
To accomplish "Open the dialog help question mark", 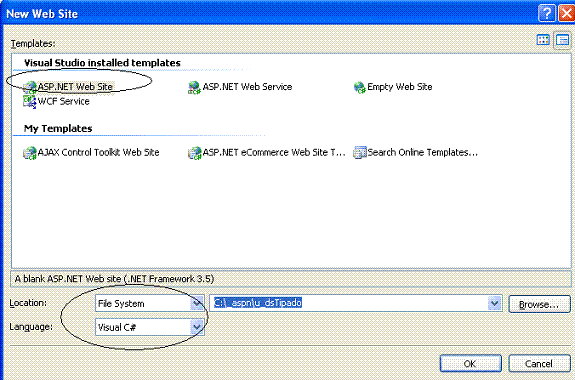I will coord(547,14).
